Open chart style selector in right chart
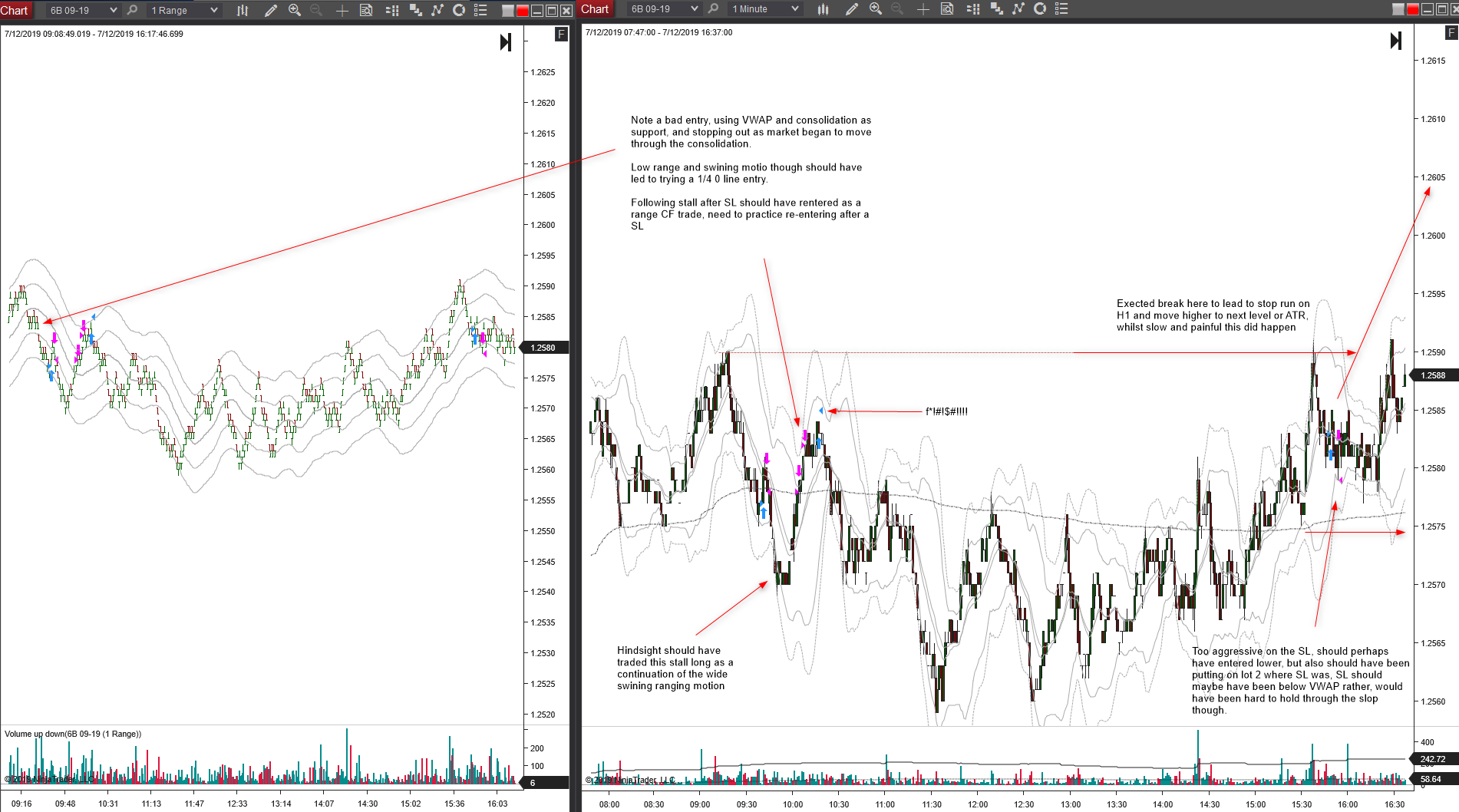 [824, 9]
